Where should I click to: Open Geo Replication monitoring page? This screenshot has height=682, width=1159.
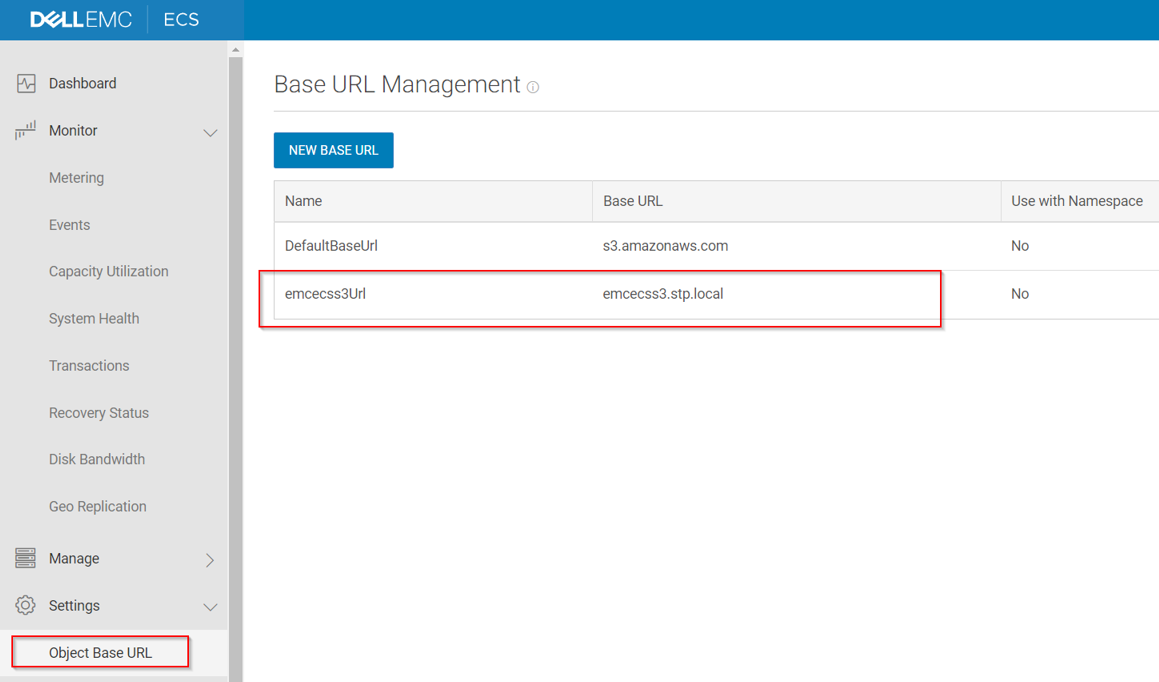[97, 507]
